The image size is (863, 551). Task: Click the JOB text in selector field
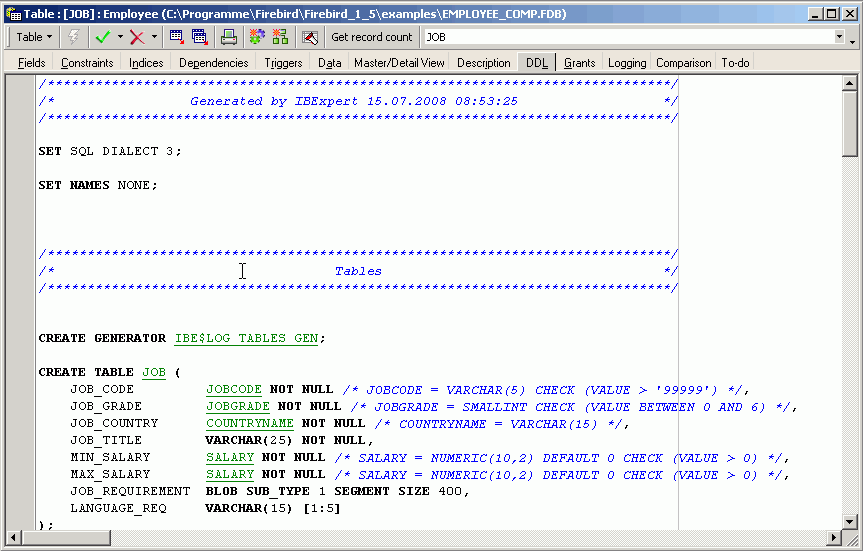pos(436,37)
